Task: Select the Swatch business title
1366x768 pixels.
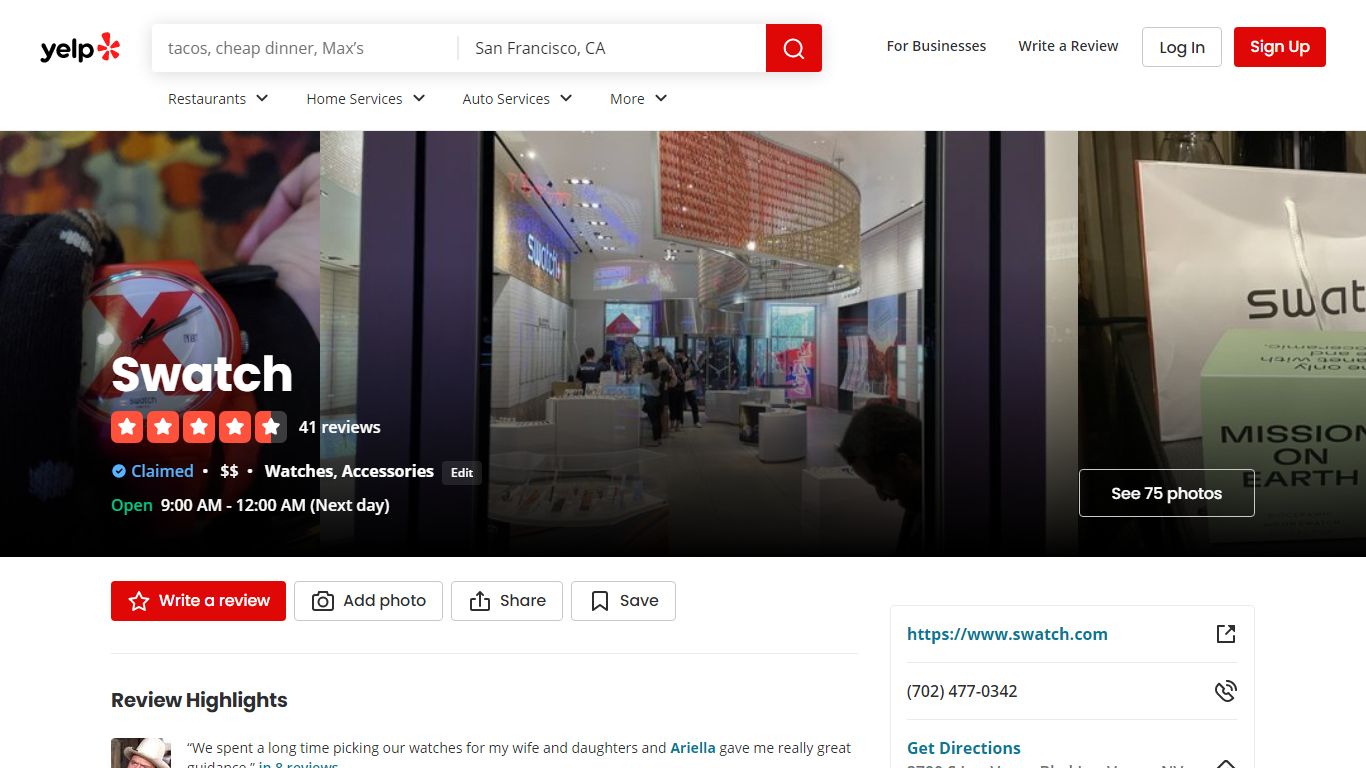Action: point(202,374)
